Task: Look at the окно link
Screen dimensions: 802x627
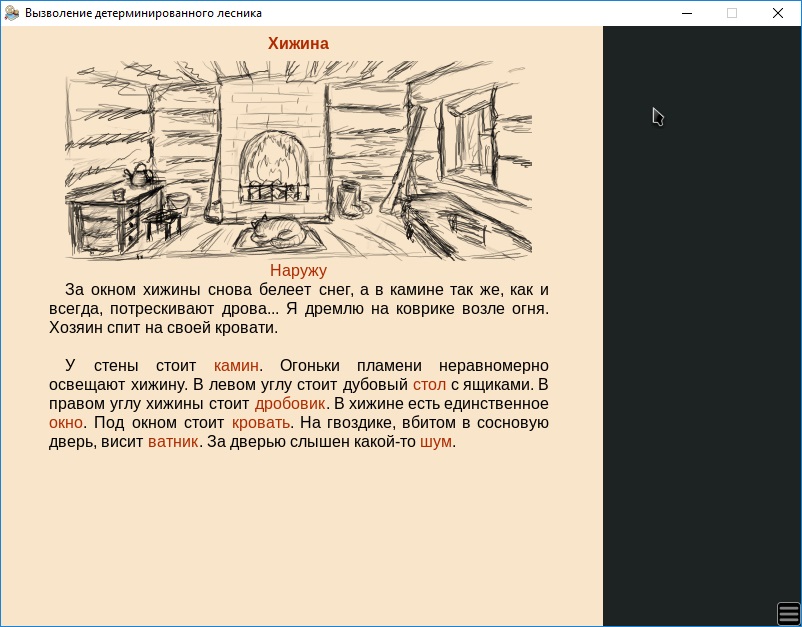Action: 65,423
